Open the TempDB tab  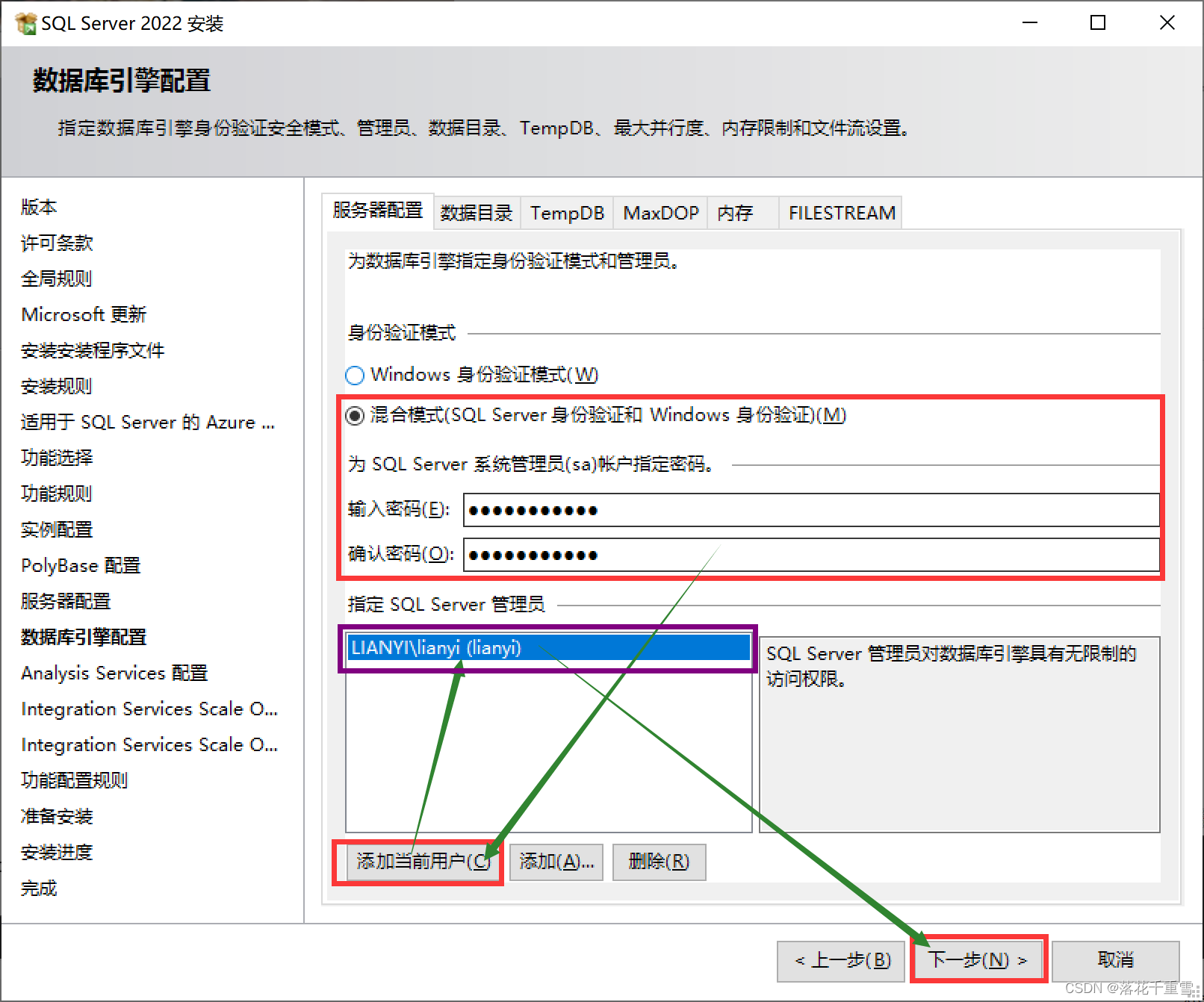567,213
